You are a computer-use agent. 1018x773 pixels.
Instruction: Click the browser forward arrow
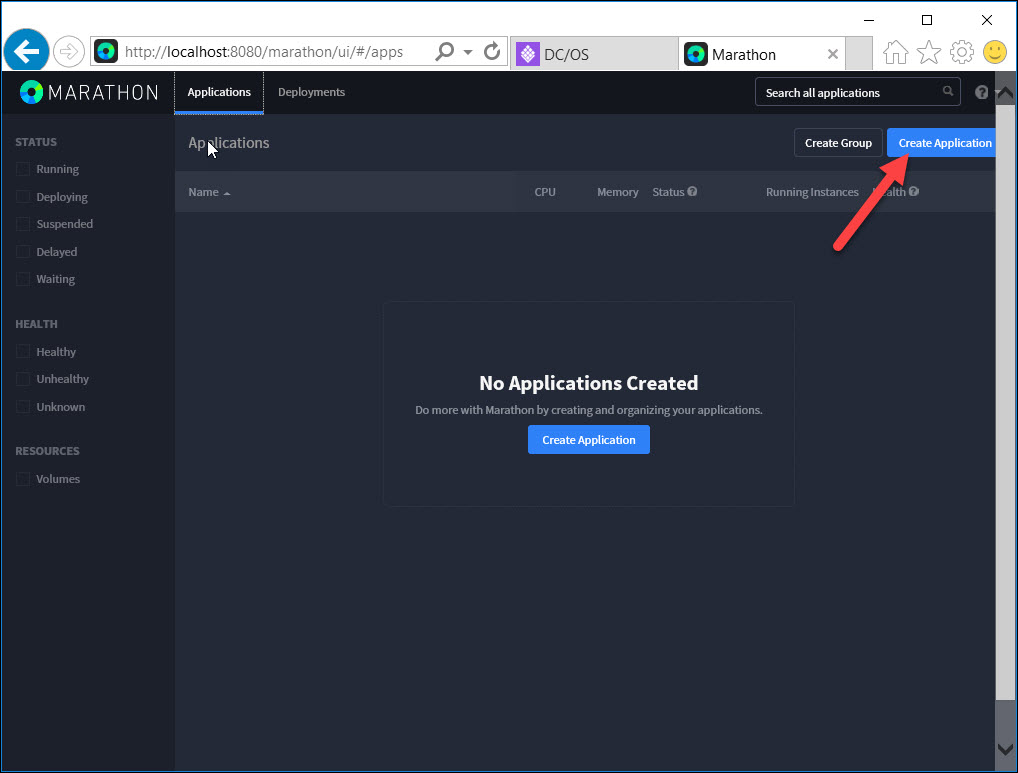click(68, 51)
